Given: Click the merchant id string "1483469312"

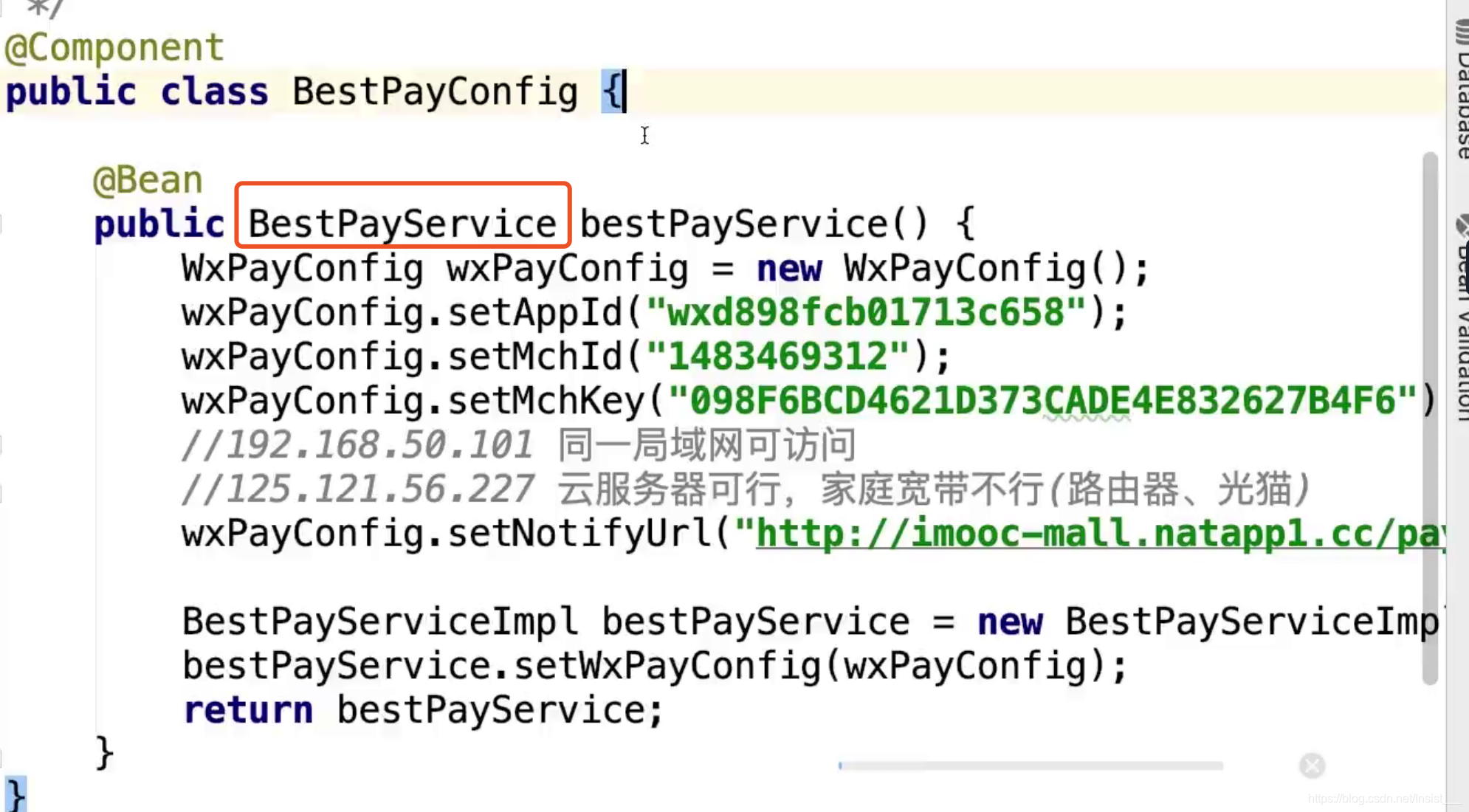Looking at the screenshot, I should click(x=777, y=357).
